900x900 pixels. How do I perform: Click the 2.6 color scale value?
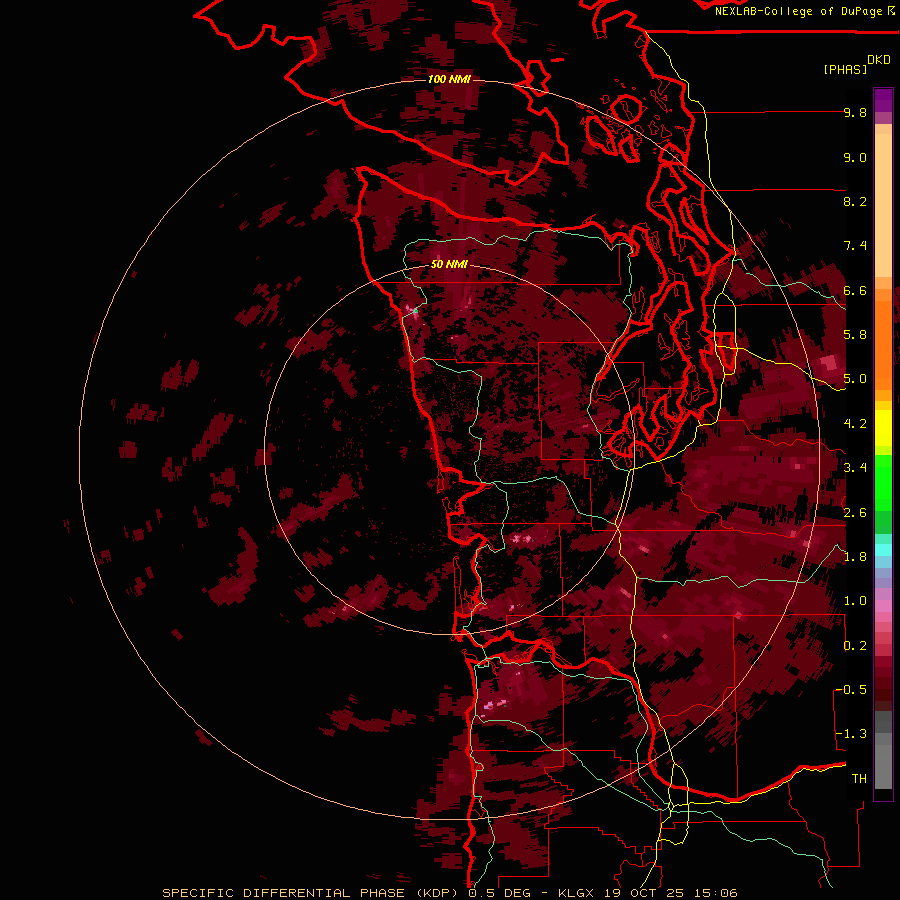tap(855, 513)
